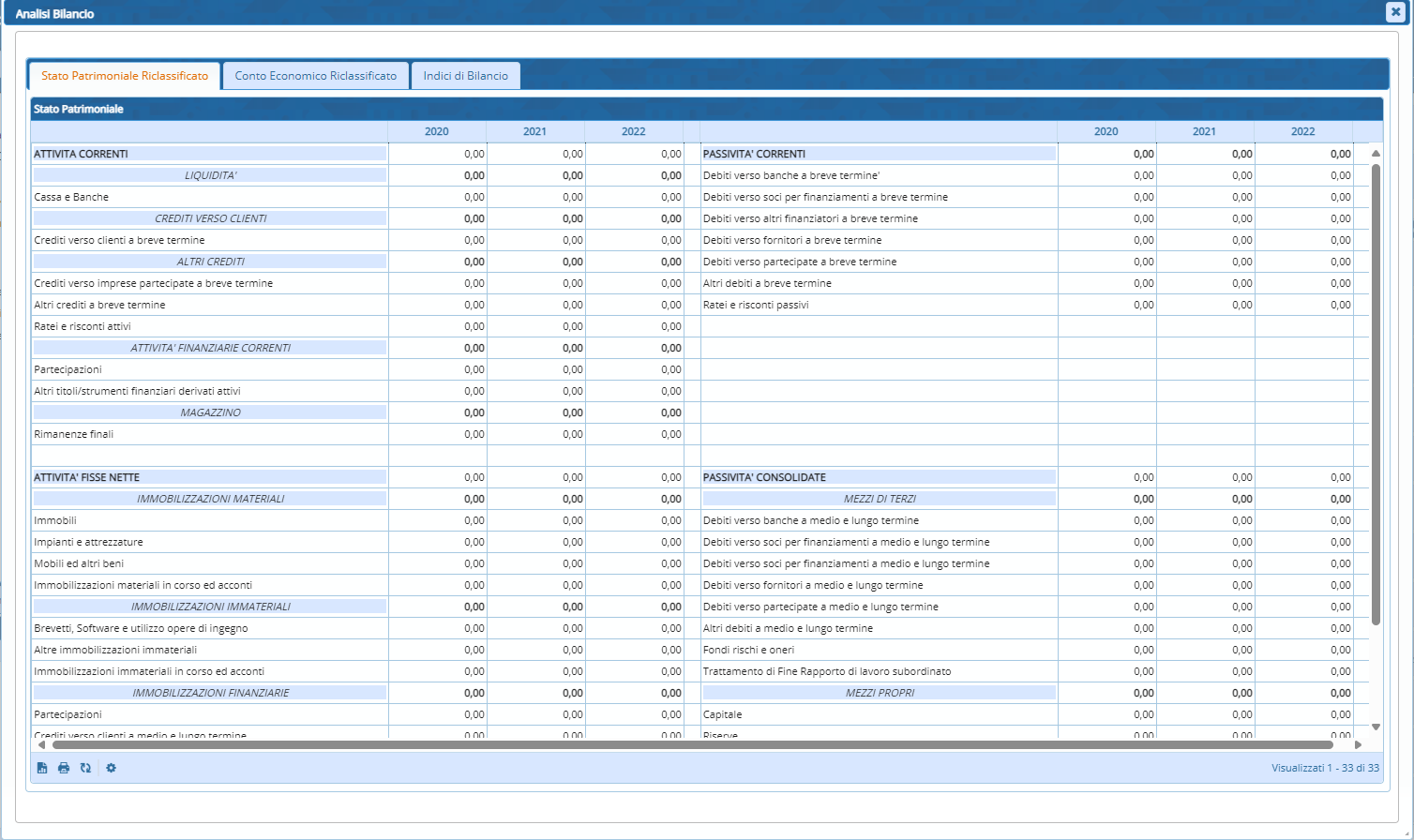Select Debiti verso fornitori a breve termine
1414x840 pixels.
click(x=792, y=240)
